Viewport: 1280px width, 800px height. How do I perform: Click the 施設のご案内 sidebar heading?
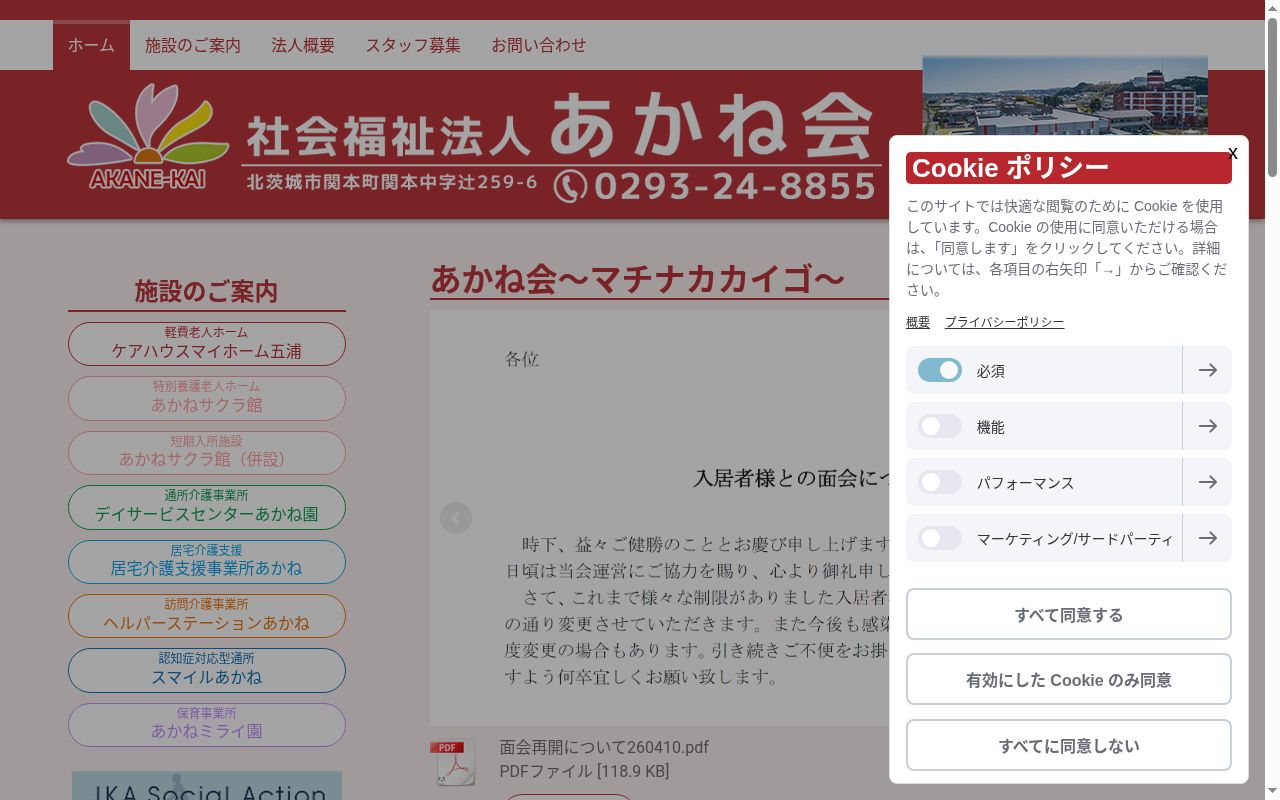point(206,291)
